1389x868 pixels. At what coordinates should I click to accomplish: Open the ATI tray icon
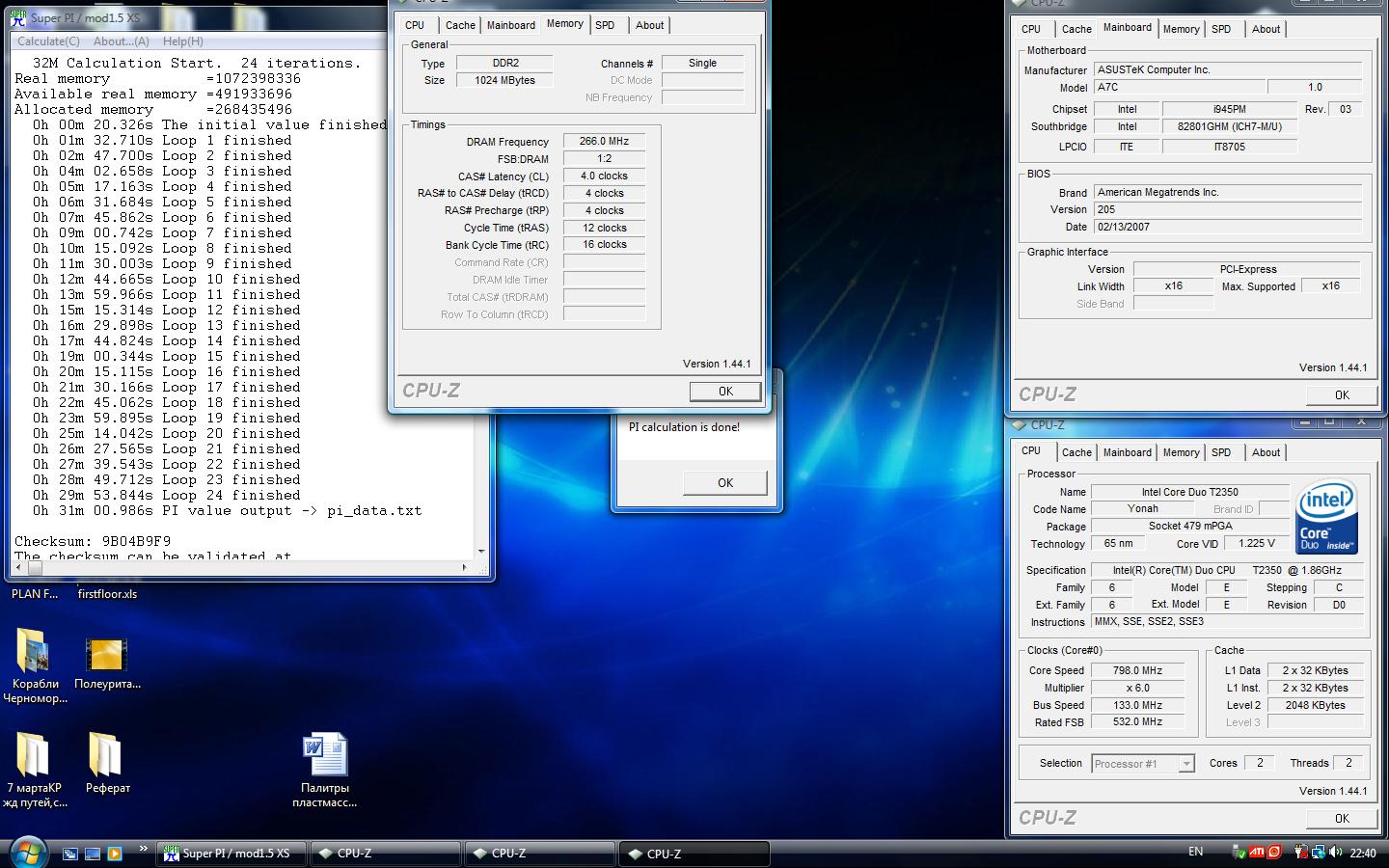[x=1257, y=853]
